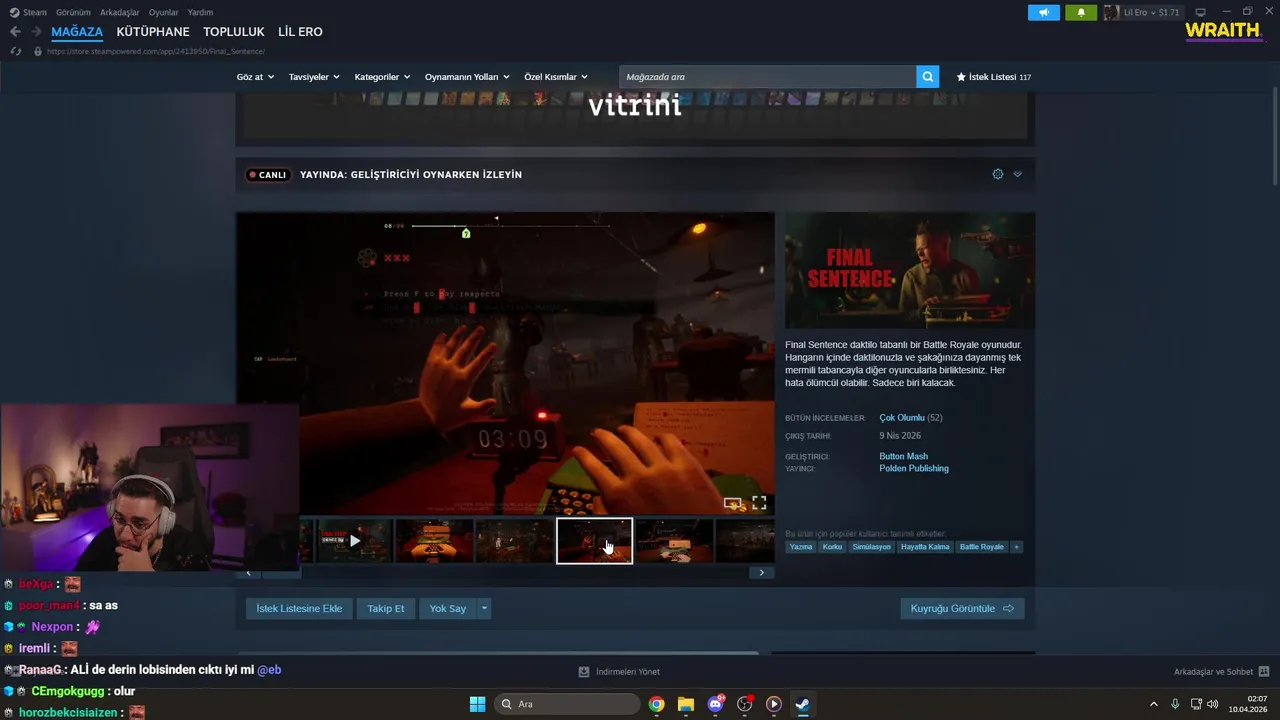
Task: Open the Button Mash developer link
Action: click(x=904, y=456)
